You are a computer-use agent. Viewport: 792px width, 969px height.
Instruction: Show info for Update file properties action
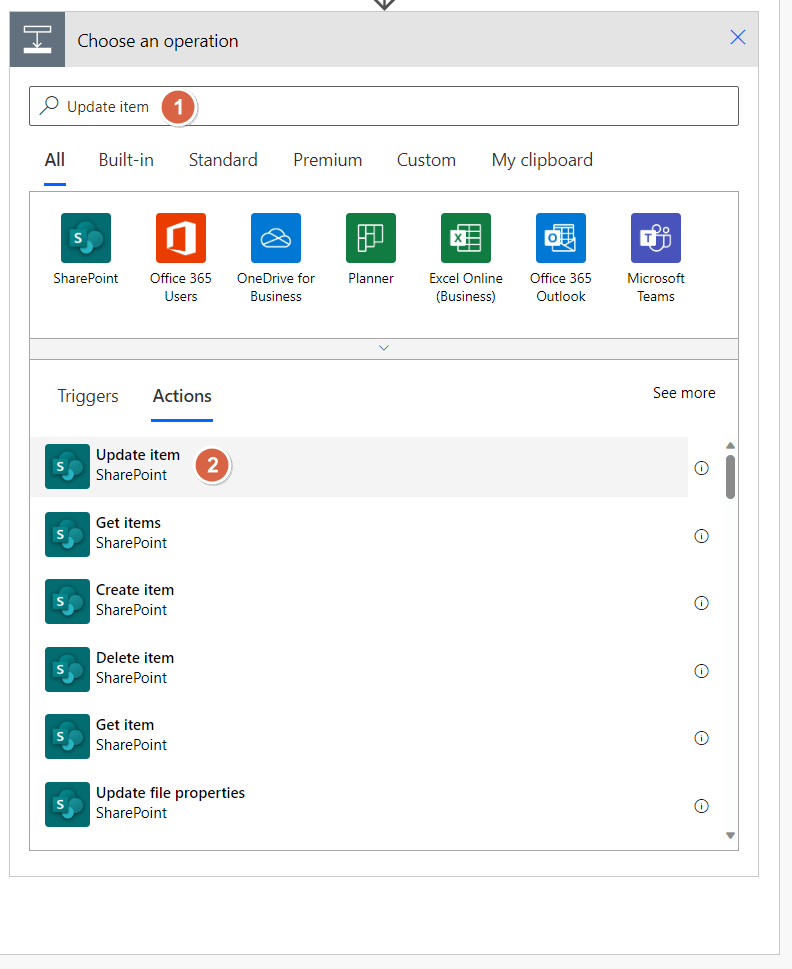click(701, 806)
